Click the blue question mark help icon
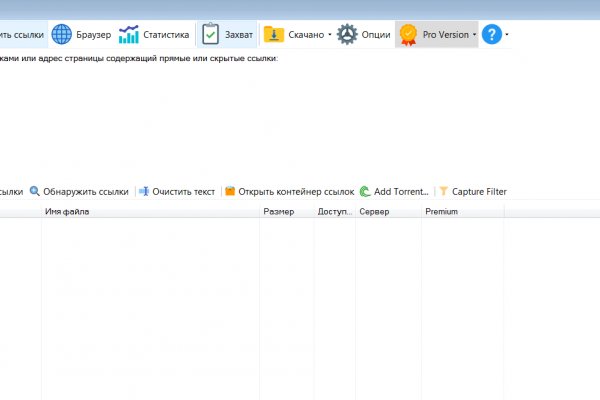The image size is (600, 400). [491, 35]
